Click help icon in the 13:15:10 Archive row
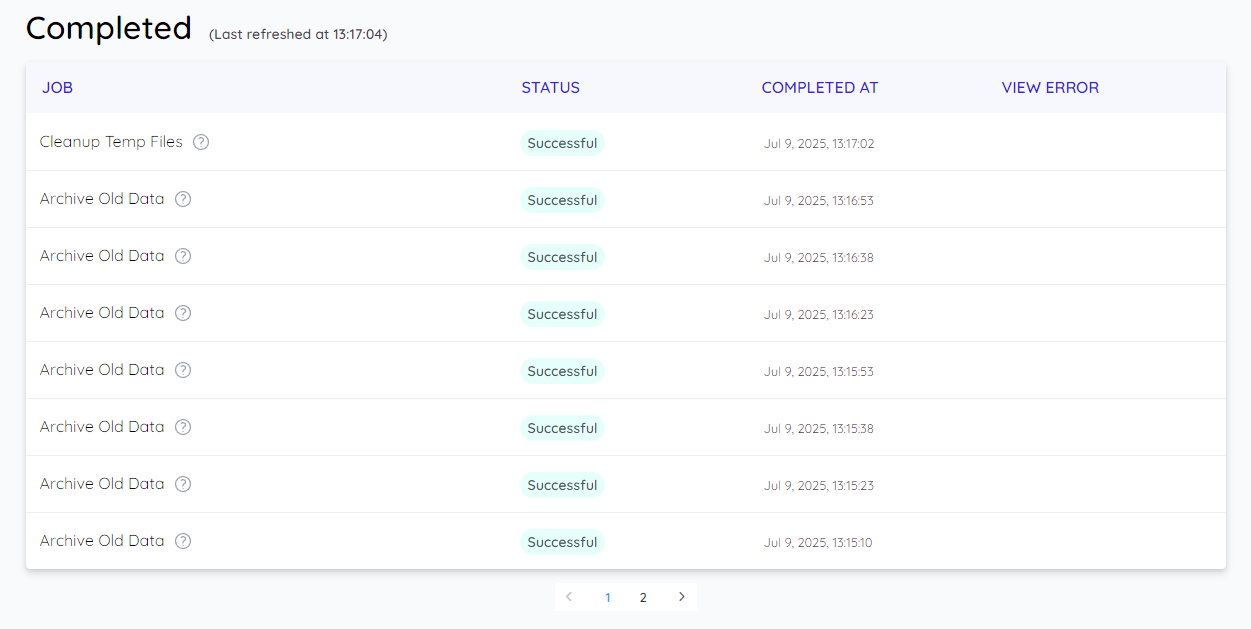 coord(183,541)
